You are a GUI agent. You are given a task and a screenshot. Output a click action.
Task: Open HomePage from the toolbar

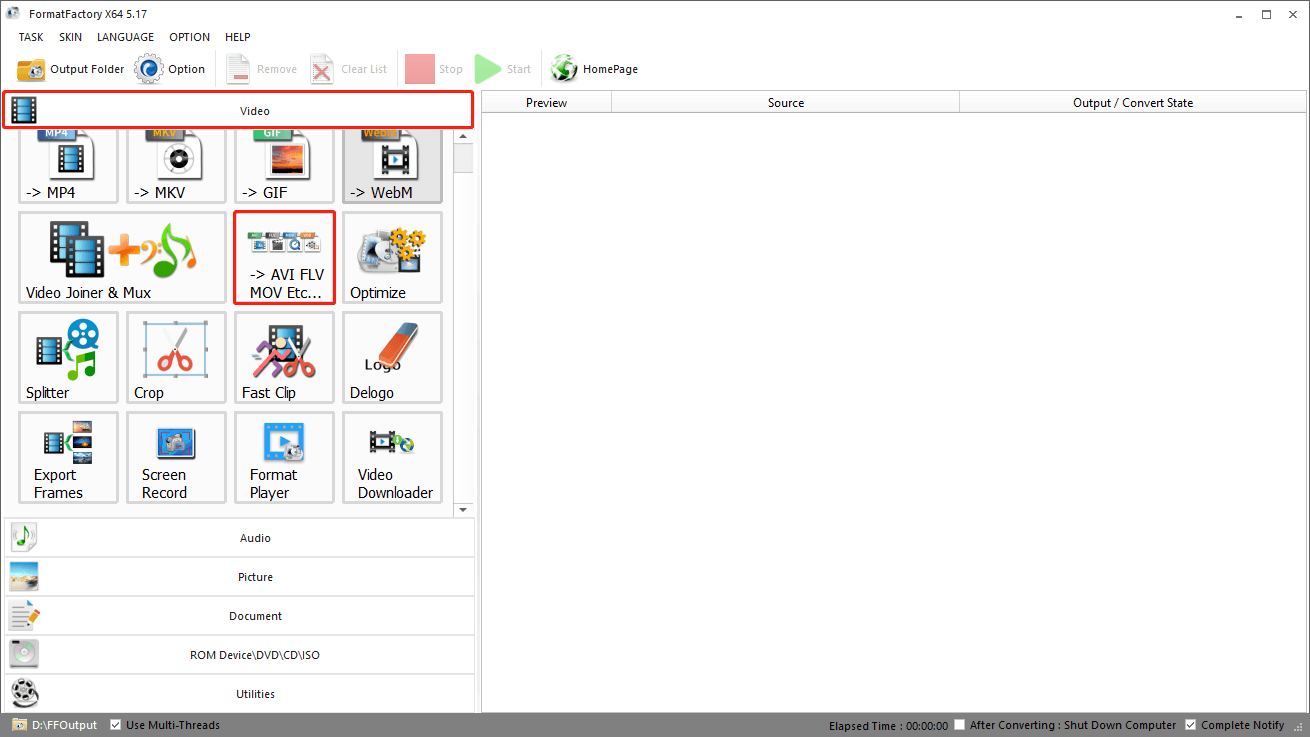[x=595, y=69]
